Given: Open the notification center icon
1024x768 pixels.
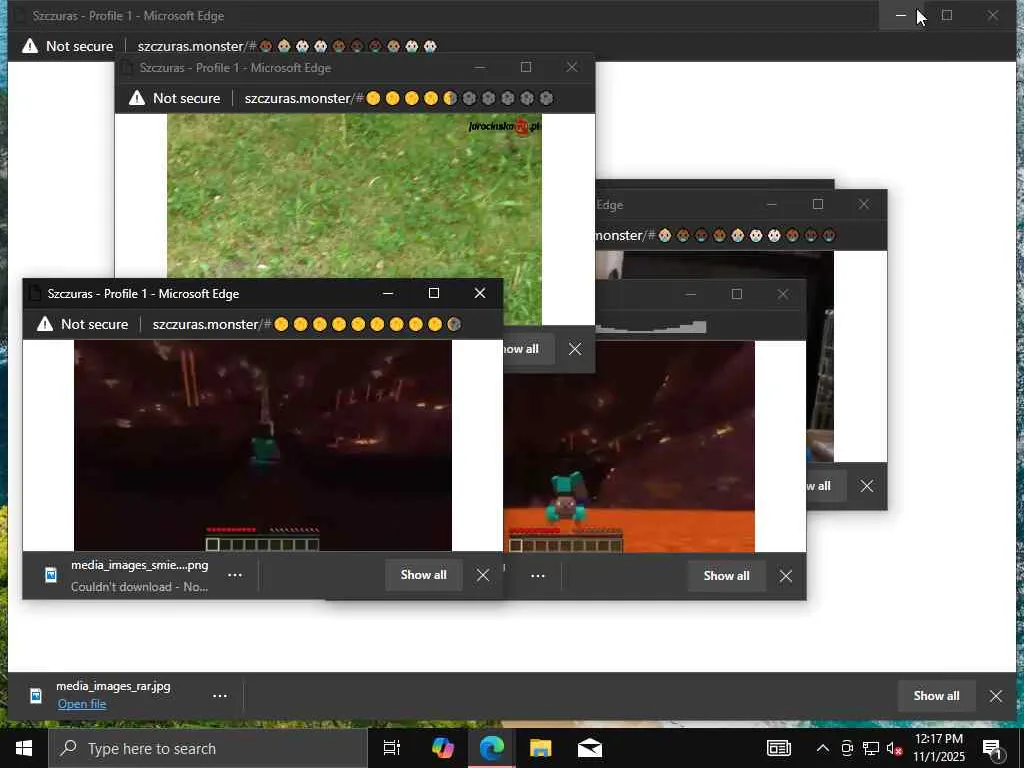Looking at the screenshot, I should (x=992, y=749).
